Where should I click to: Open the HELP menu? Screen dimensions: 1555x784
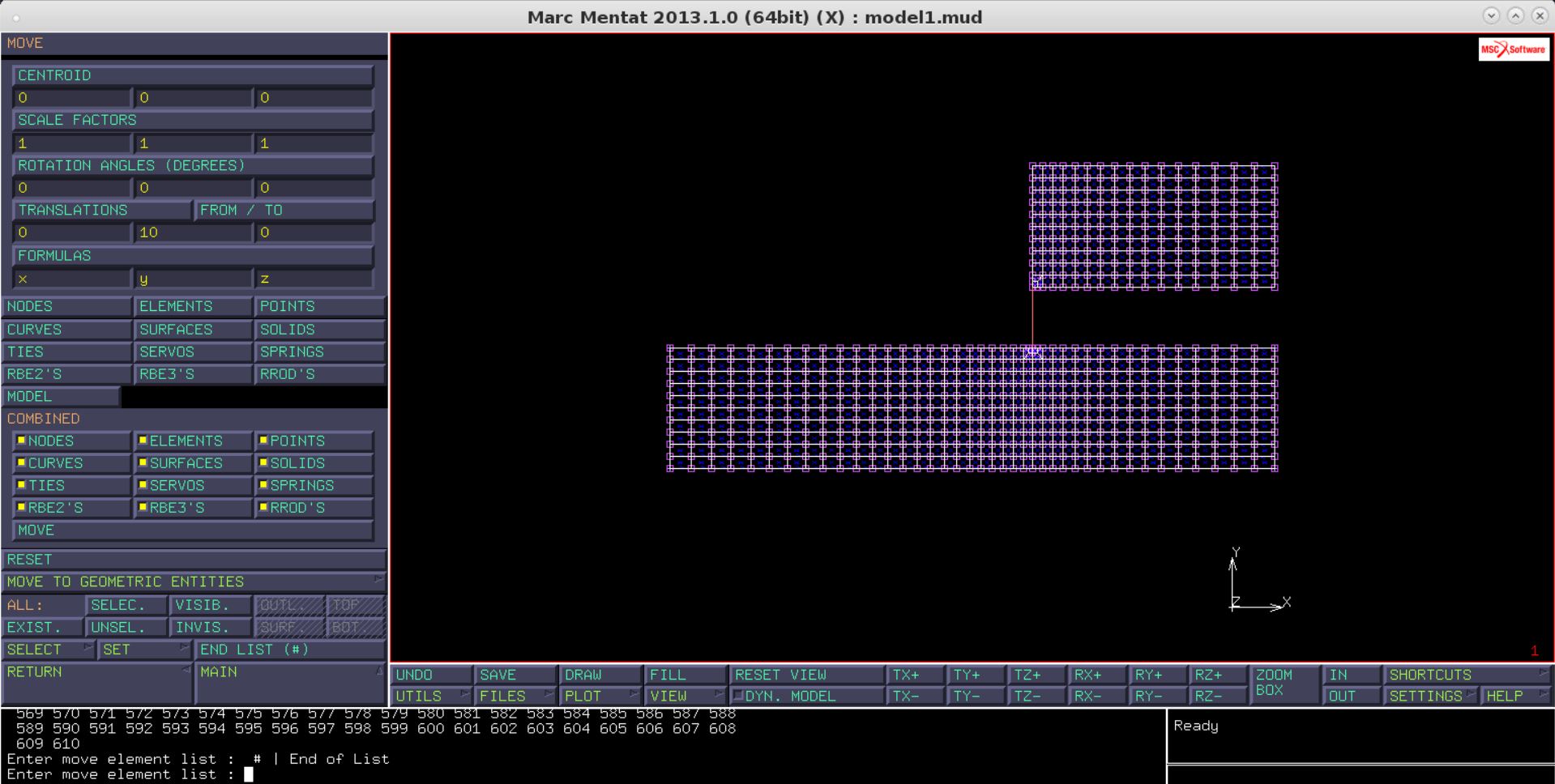pyautogui.click(x=1516, y=696)
